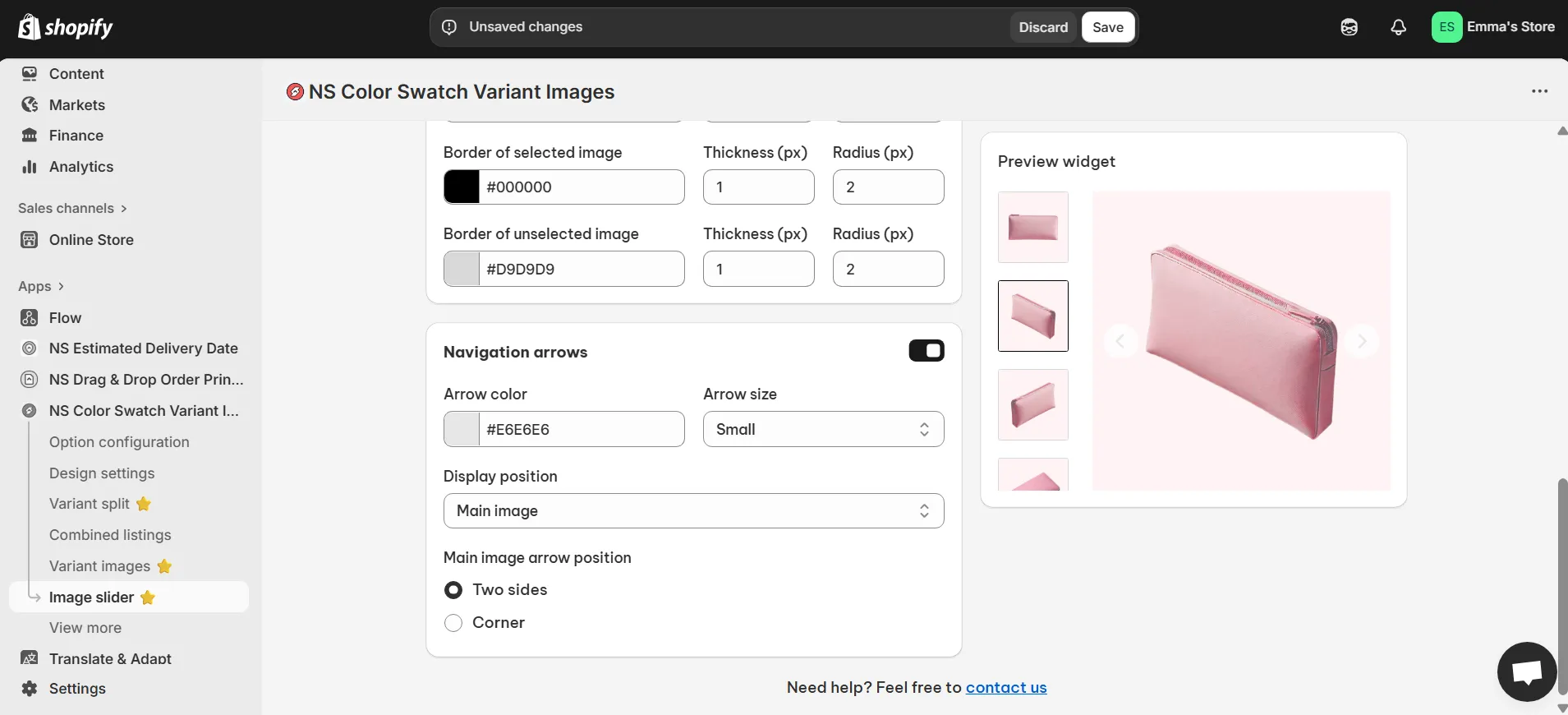
Task: Click the Flow app icon
Action: (30, 318)
